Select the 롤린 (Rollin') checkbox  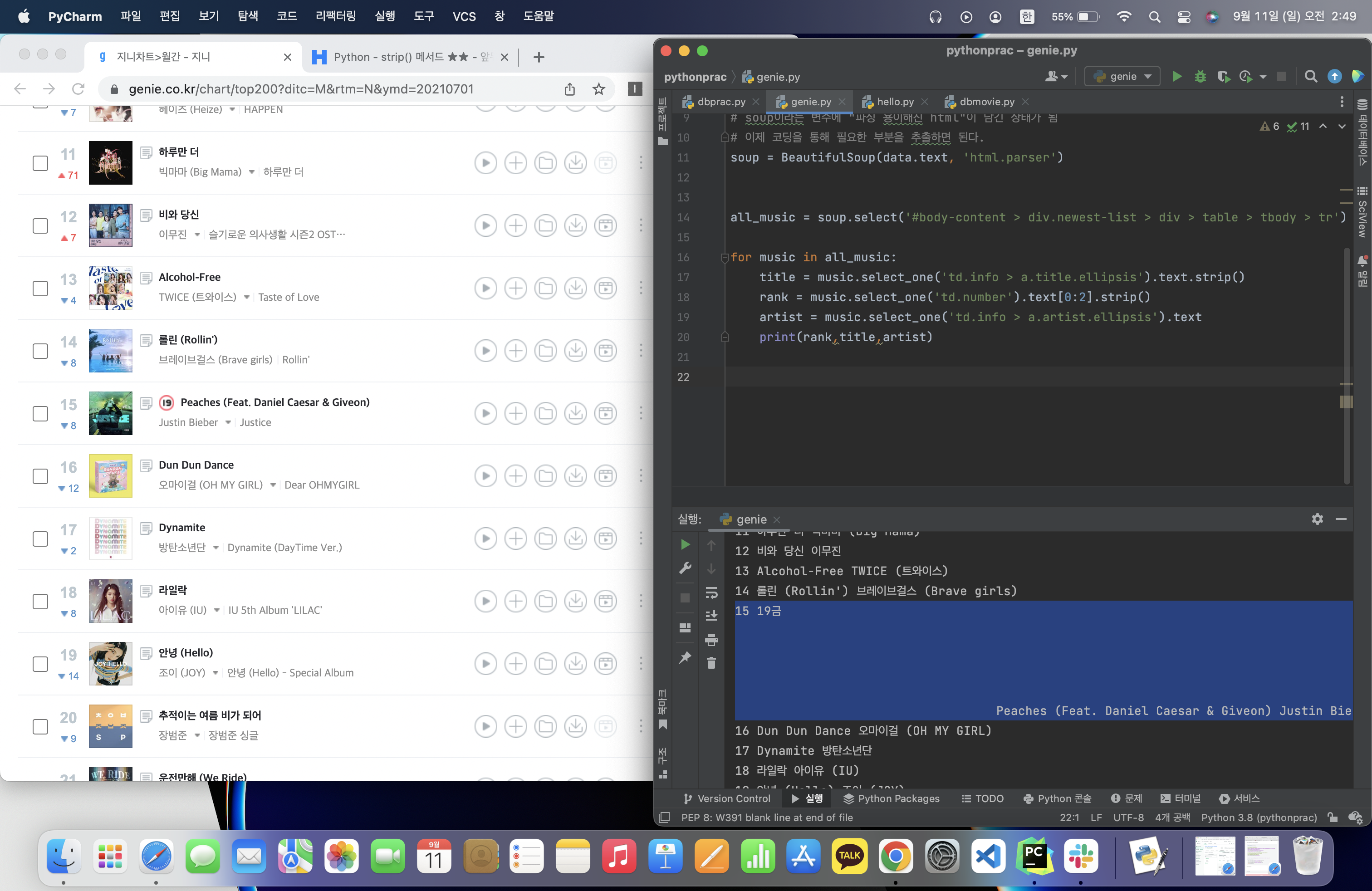[x=40, y=351]
